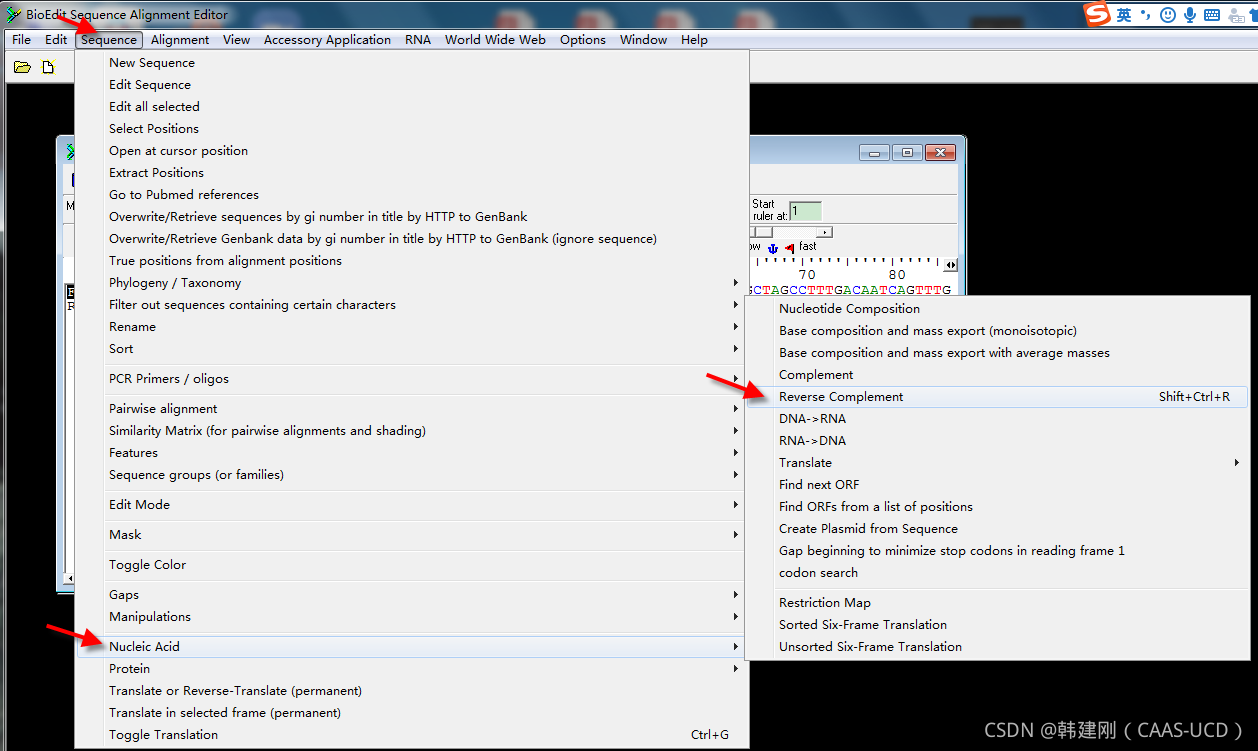Expand the Features submenu
1258x751 pixels.
click(411, 453)
